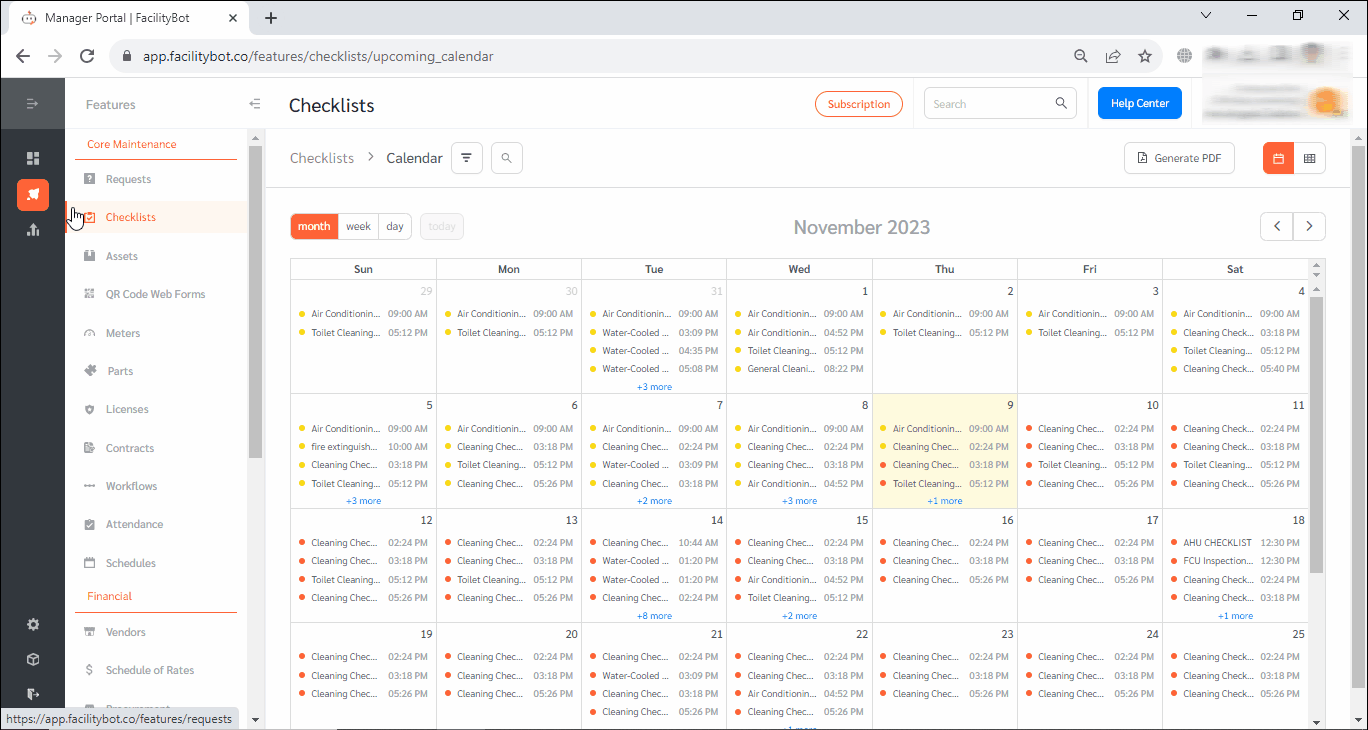Switch to calendar view toggle
The image size is (1368, 730).
pos(1278,158)
